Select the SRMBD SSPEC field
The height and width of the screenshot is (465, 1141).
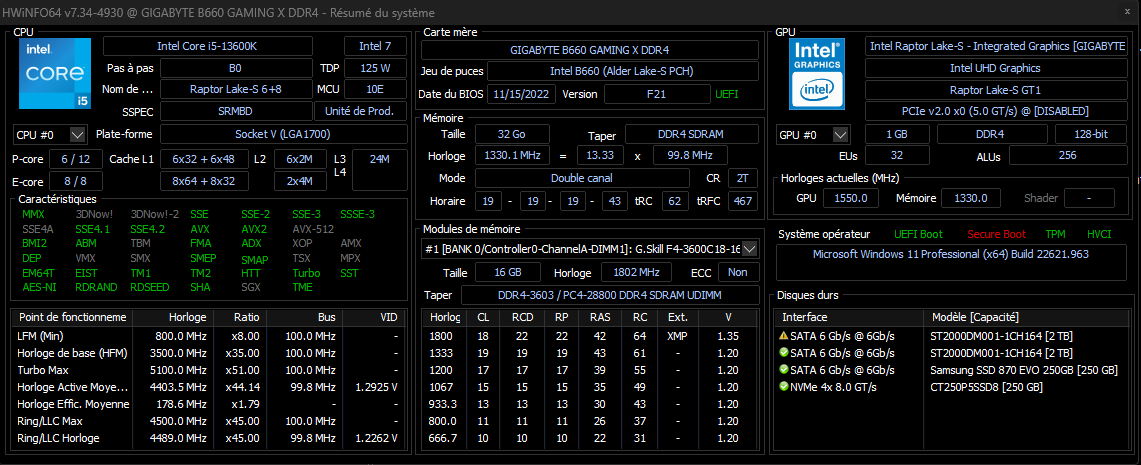[x=236, y=111]
